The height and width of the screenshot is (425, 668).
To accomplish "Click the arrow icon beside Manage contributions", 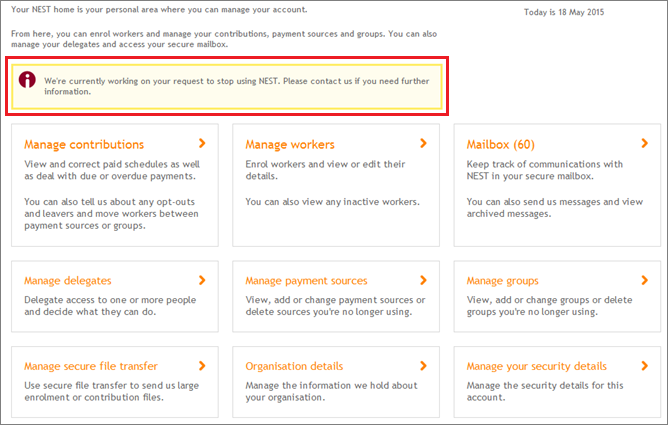I will point(202,144).
